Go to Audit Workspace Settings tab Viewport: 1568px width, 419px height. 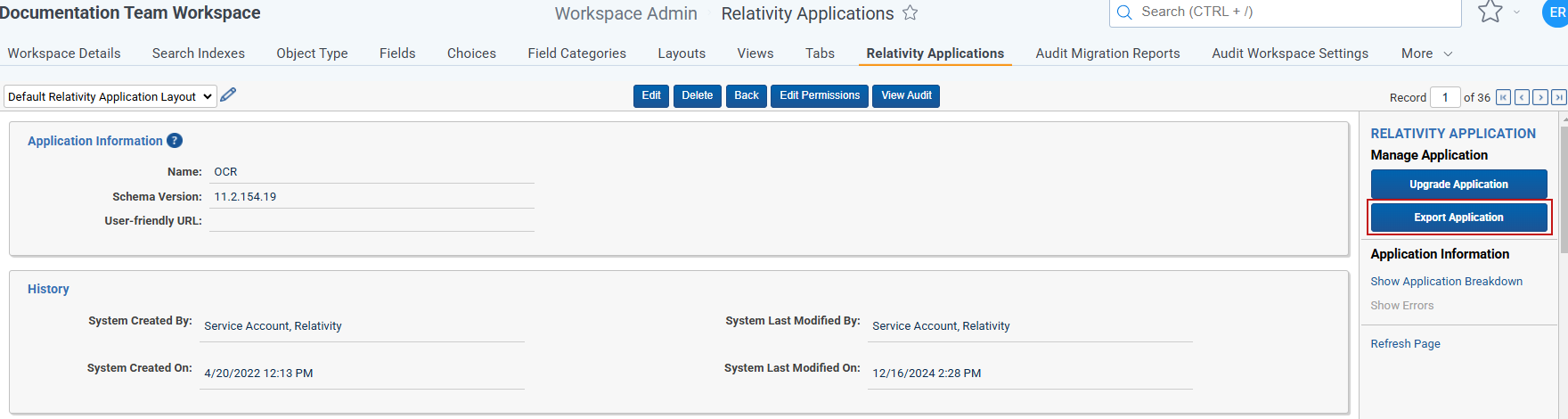click(x=1290, y=53)
